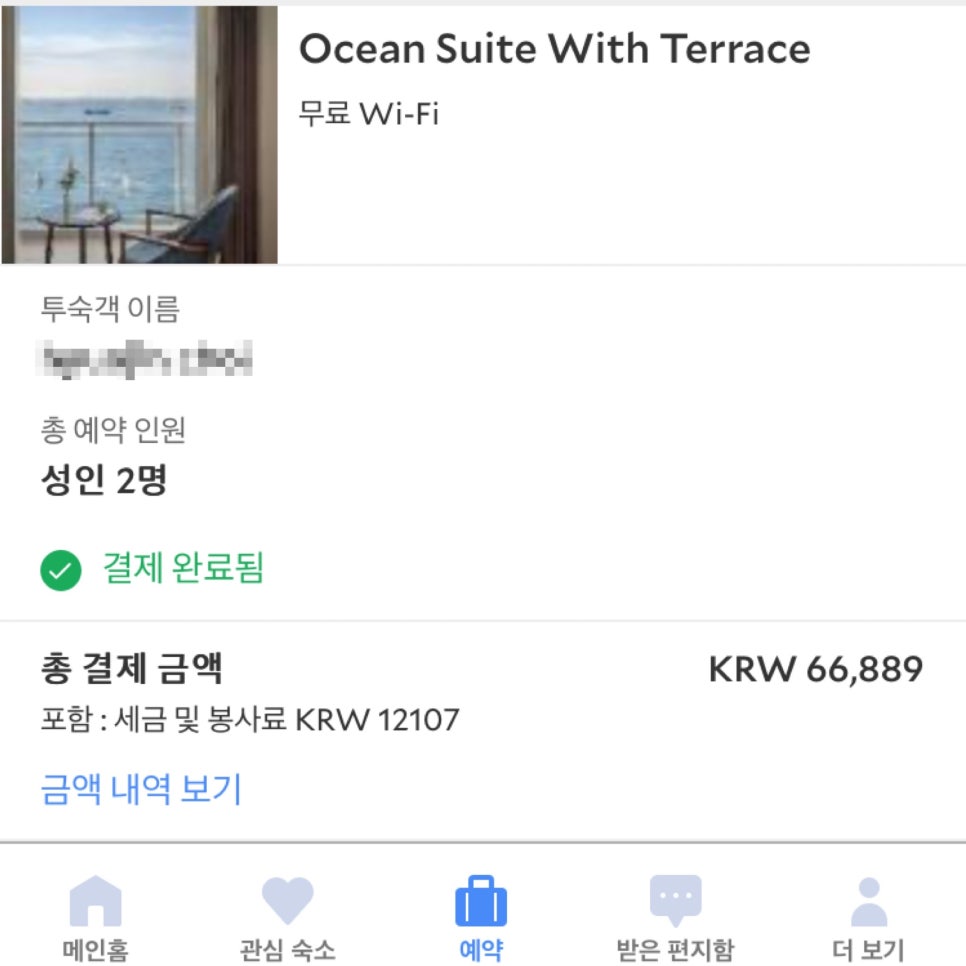Viewport: 966px width, 966px height.
Task: Go to the 메인홈 tab label
Action: click(x=95, y=948)
